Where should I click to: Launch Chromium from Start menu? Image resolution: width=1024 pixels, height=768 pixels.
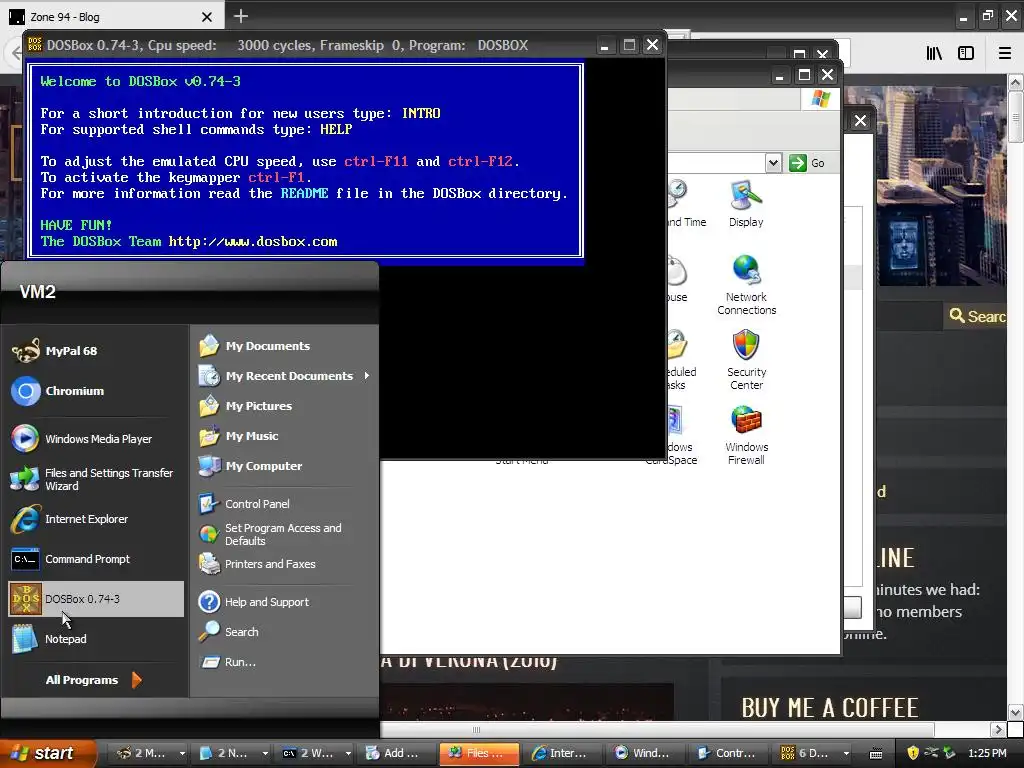95,391
